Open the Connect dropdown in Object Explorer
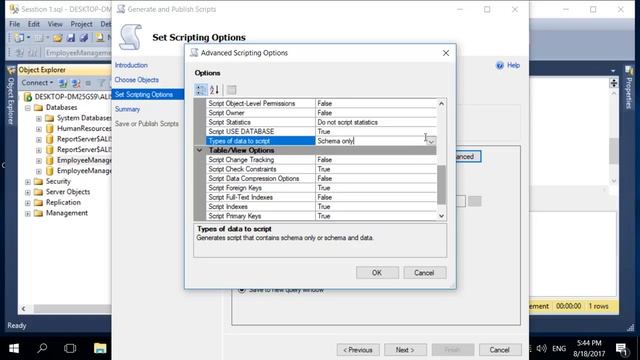Screen dimensions: 640x360 (x=37, y=83)
